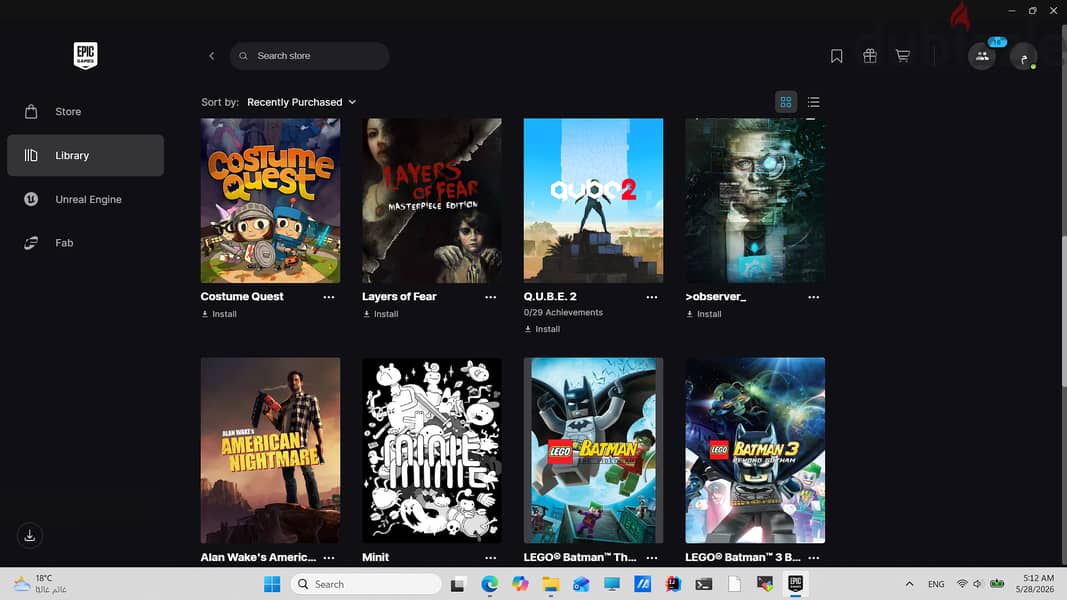The image size is (1067, 600).
Task: Open the wishlist bookmark icon
Action: tap(837, 56)
